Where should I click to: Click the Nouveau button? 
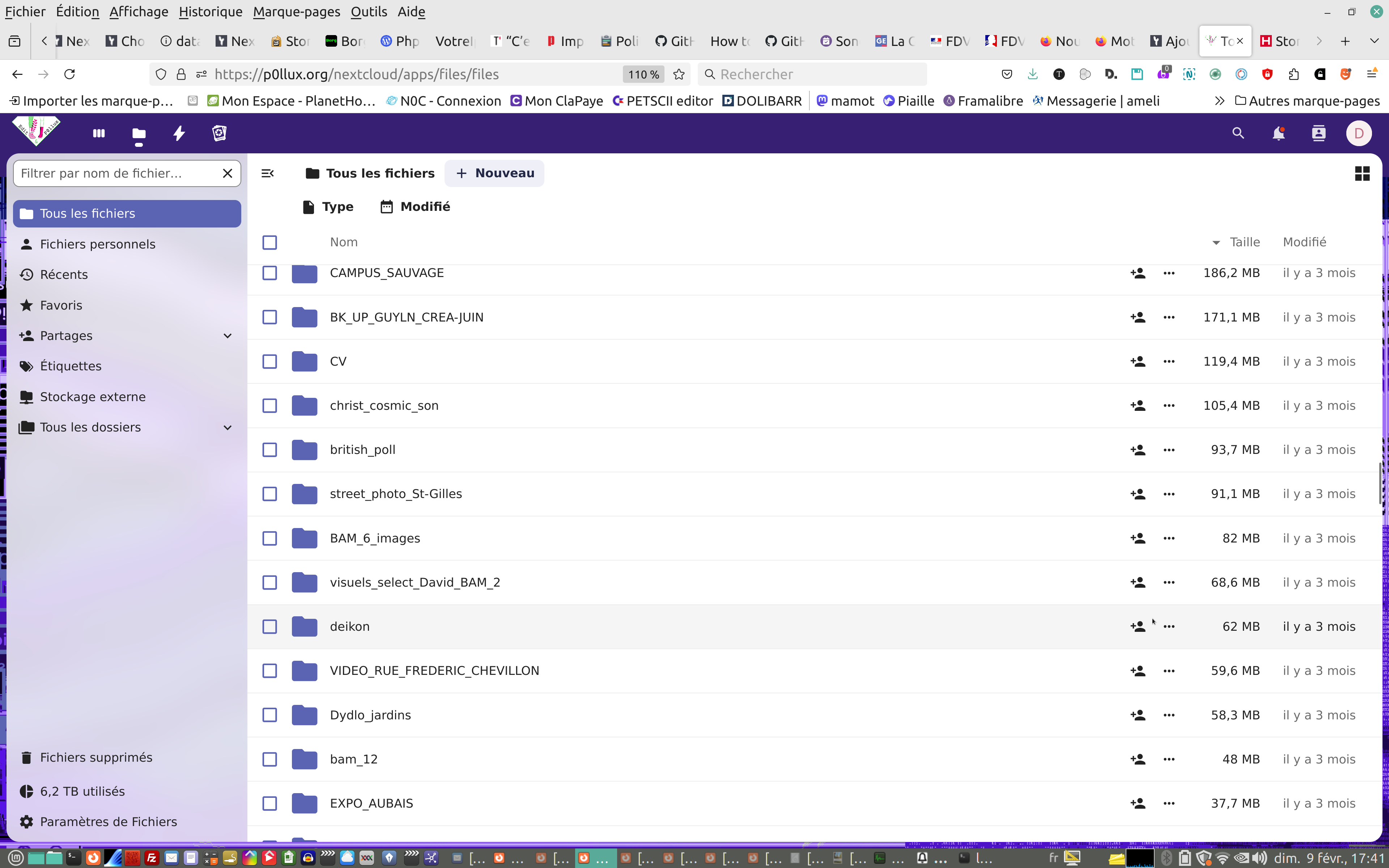(494, 173)
